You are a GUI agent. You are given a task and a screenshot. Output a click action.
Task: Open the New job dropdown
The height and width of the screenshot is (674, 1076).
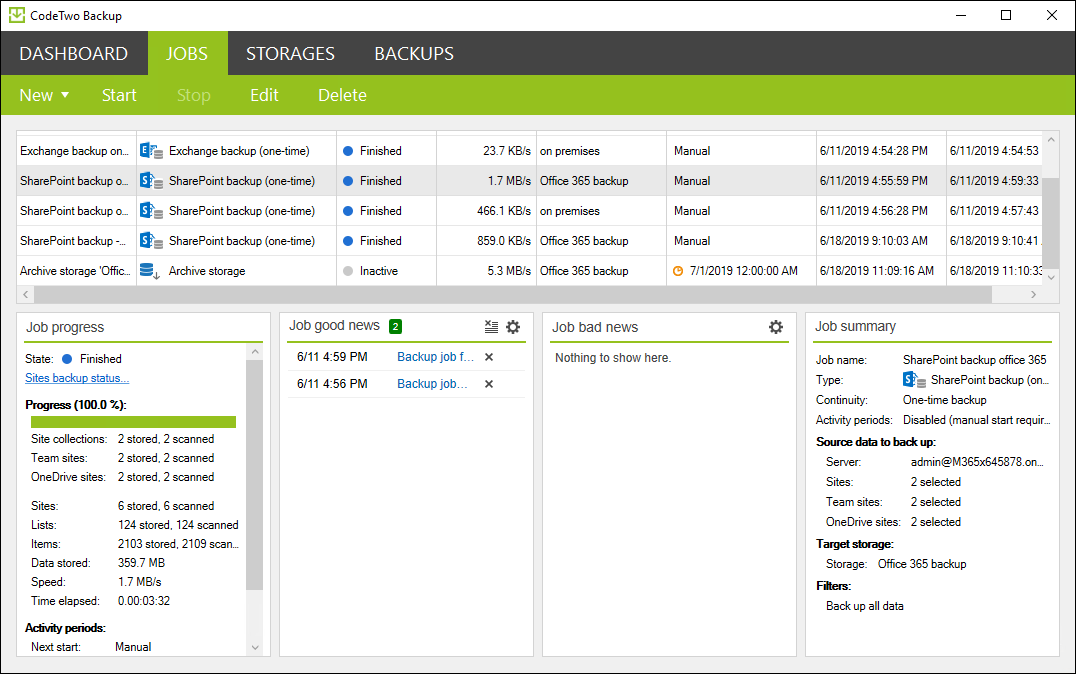(x=44, y=95)
